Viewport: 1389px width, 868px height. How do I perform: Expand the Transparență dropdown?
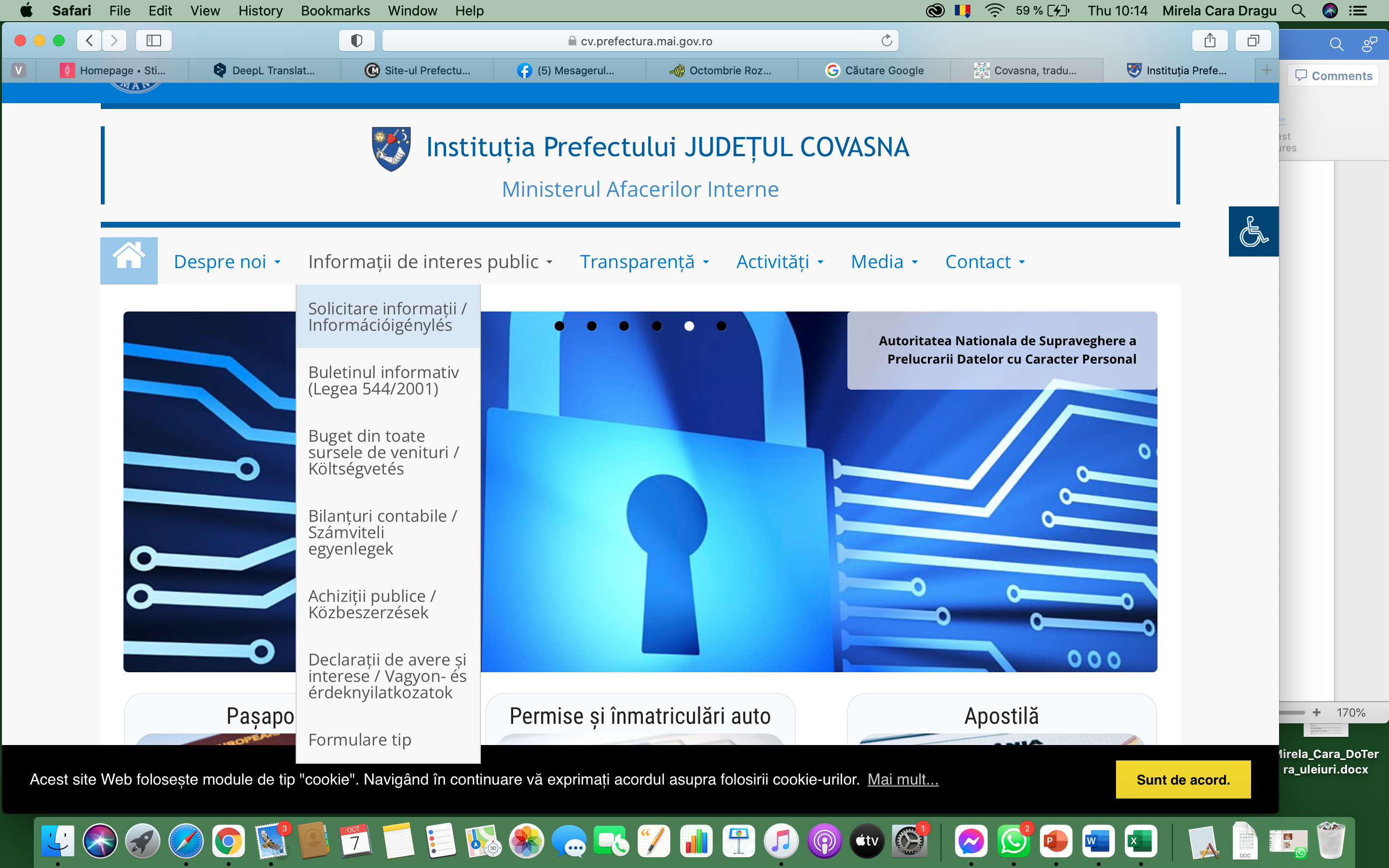tap(644, 261)
